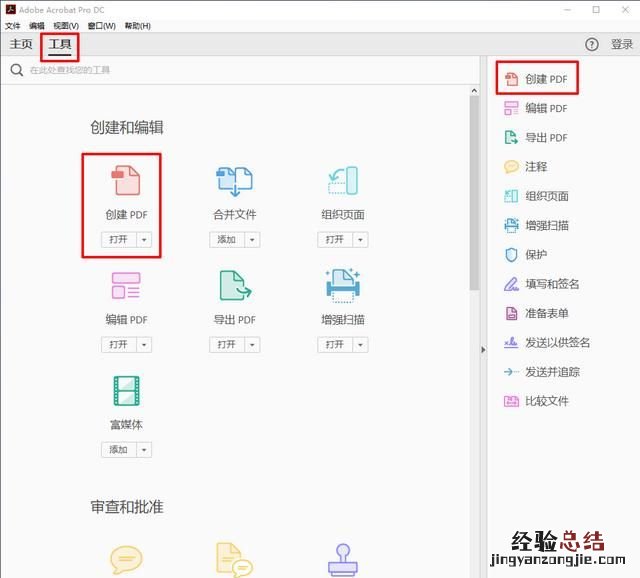This screenshot has height=578, width=640.
Task: Open the 窗口(W) menu
Action: (x=102, y=26)
